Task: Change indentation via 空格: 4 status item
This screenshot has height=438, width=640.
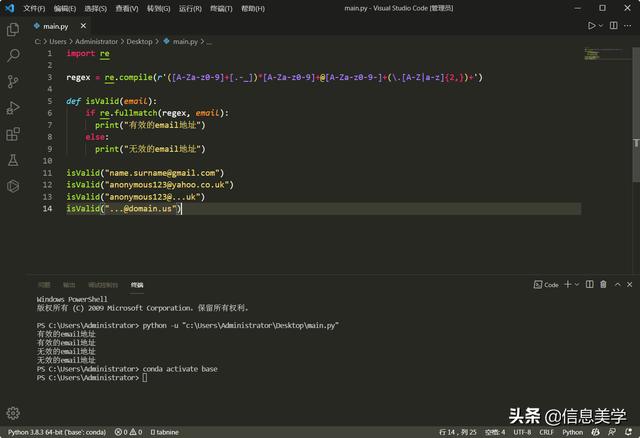Action: coord(495,432)
